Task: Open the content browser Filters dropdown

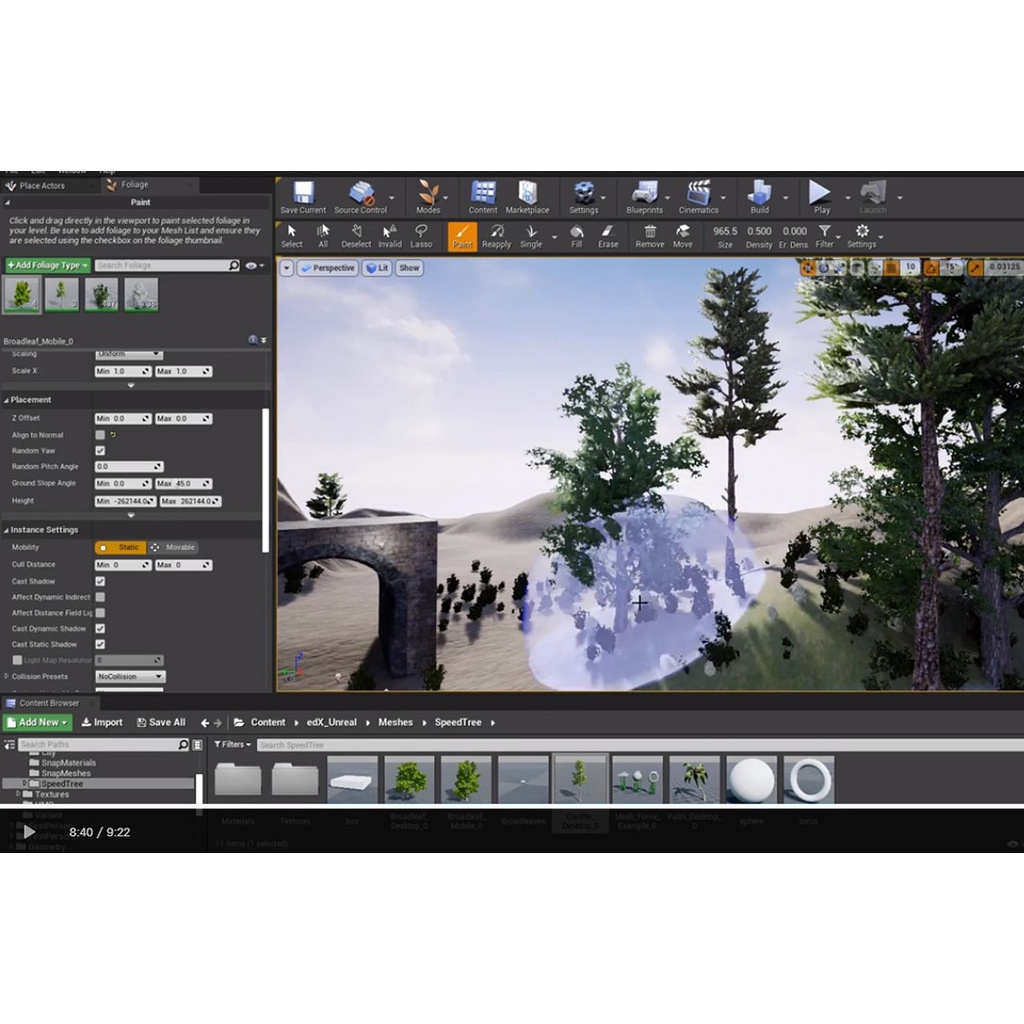Action: pyautogui.click(x=232, y=744)
